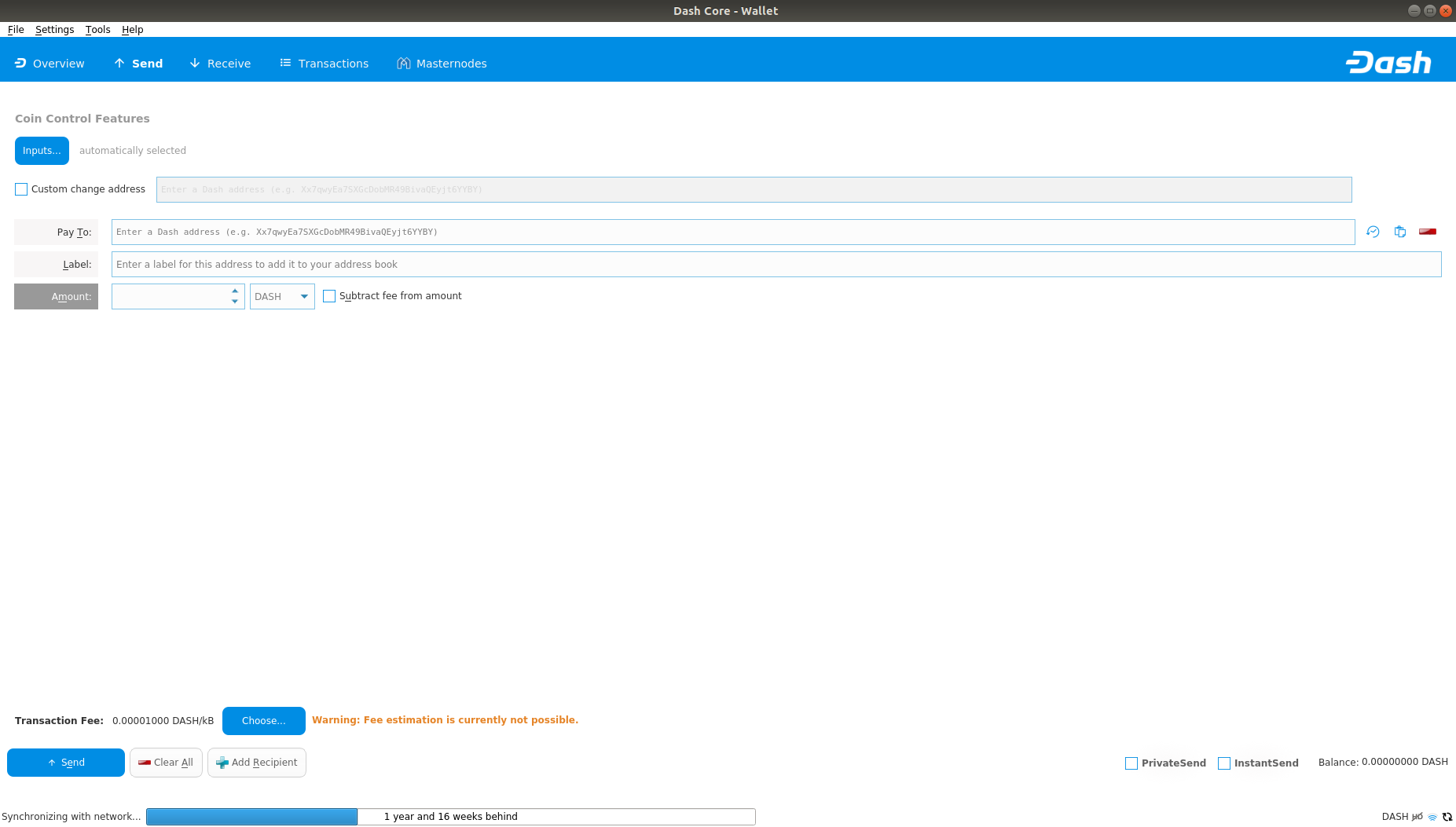Click the HD wallet disabled status icon
1456x827 pixels.
pyautogui.click(x=1417, y=817)
